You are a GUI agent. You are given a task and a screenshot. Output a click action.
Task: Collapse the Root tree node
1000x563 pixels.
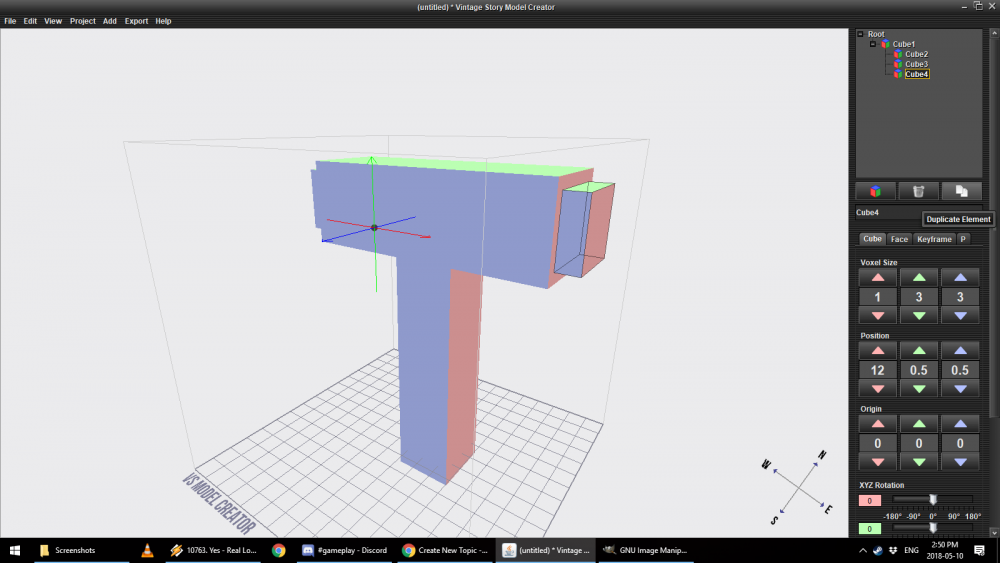pyautogui.click(x=861, y=35)
